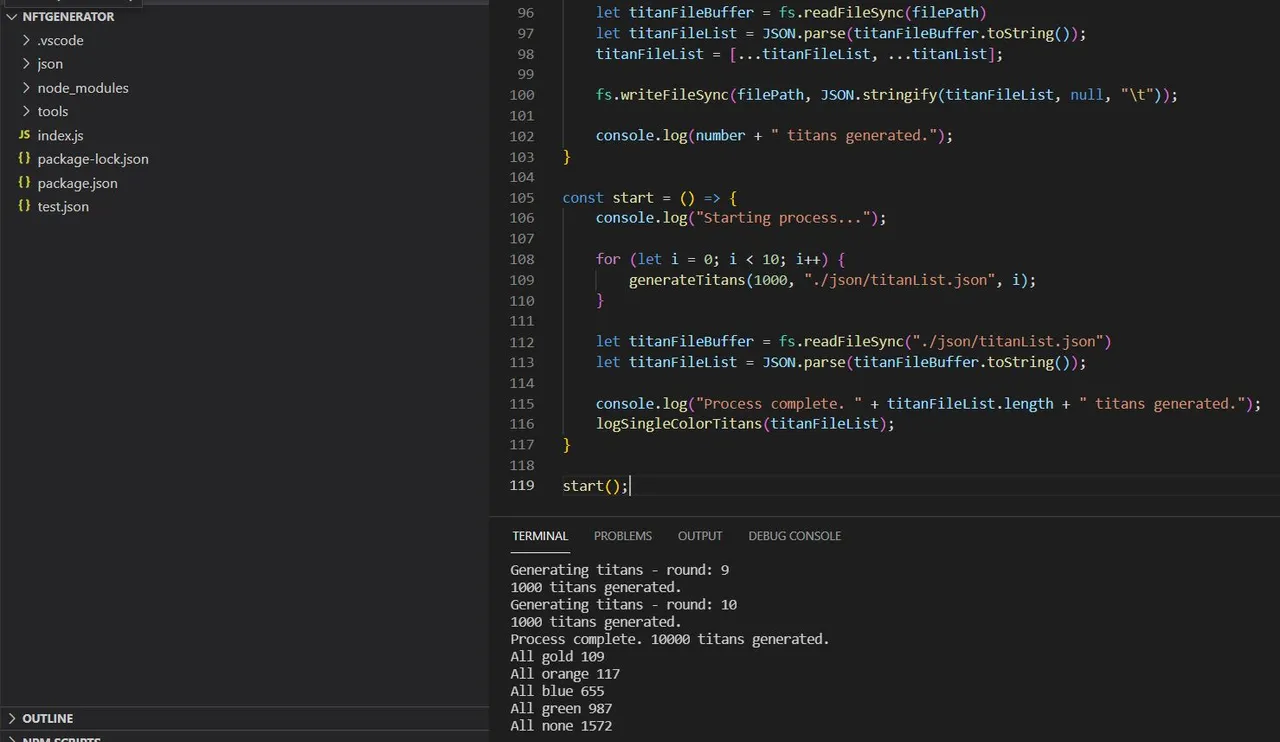Open the package.json file
The image size is (1280, 742).
coord(77,183)
